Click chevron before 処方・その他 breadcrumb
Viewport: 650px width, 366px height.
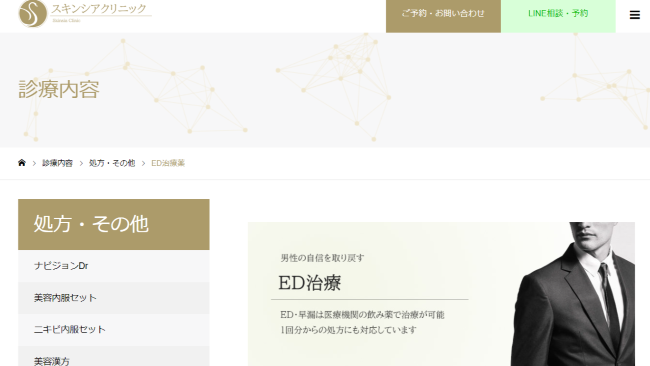81,163
